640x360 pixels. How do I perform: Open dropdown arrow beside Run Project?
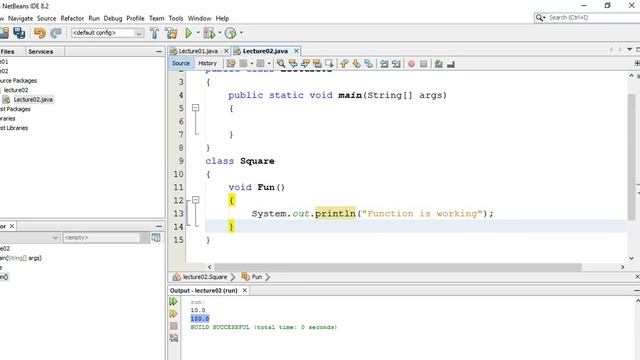click(198, 33)
